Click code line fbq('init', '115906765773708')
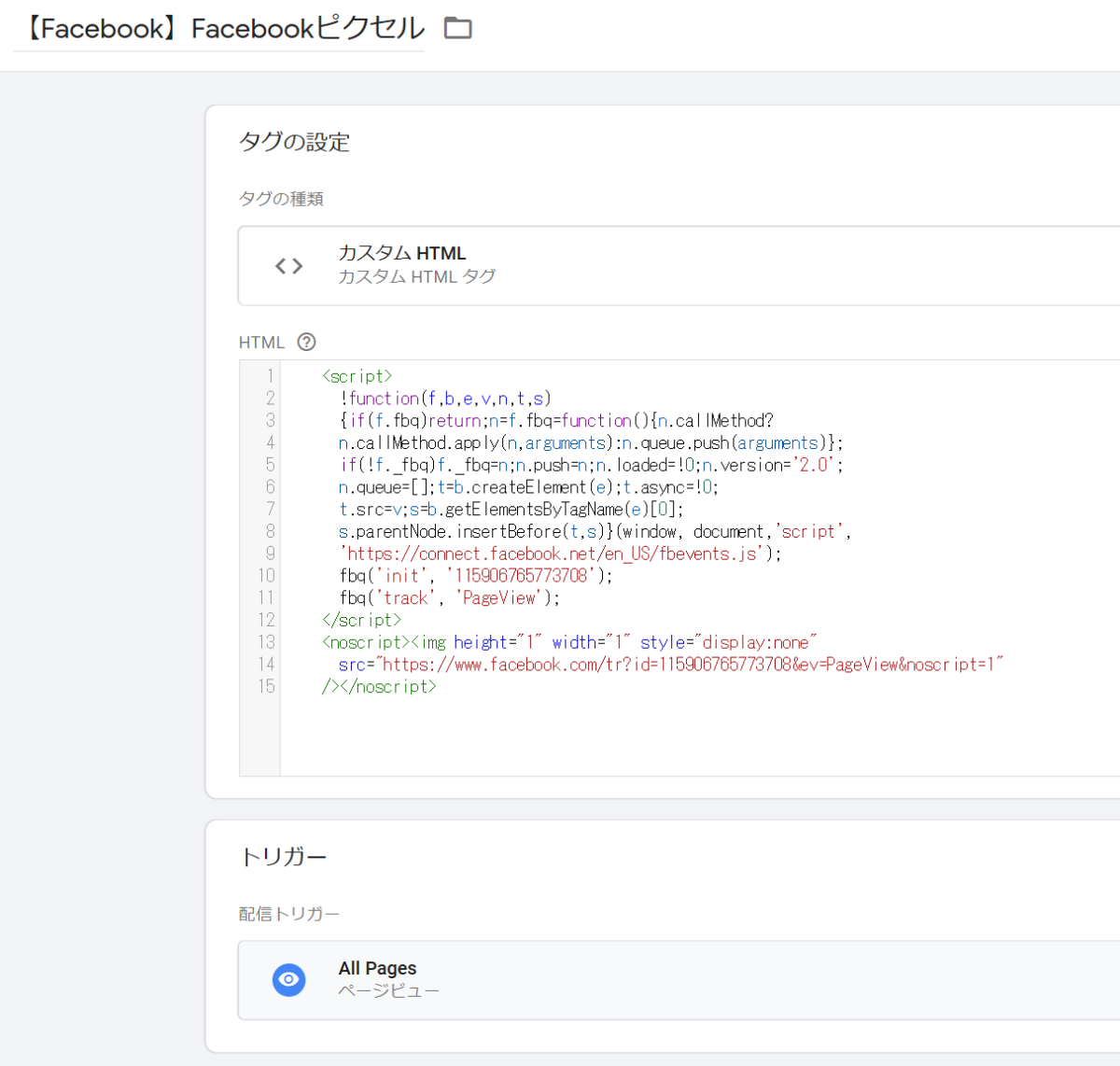This screenshot has width=1120, height=1066. click(476, 576)
